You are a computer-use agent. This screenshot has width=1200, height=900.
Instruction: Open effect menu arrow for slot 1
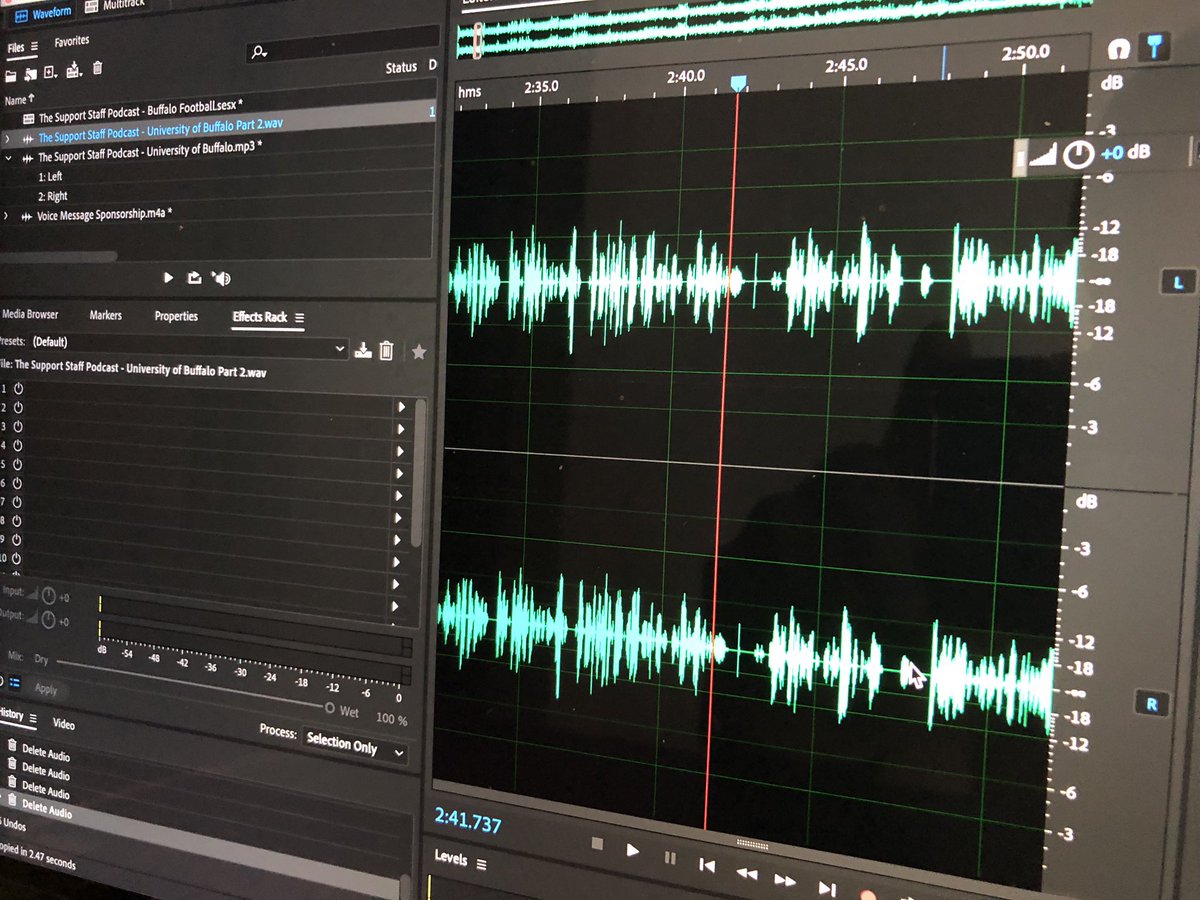pyautogui.click(x=401, y=407)
